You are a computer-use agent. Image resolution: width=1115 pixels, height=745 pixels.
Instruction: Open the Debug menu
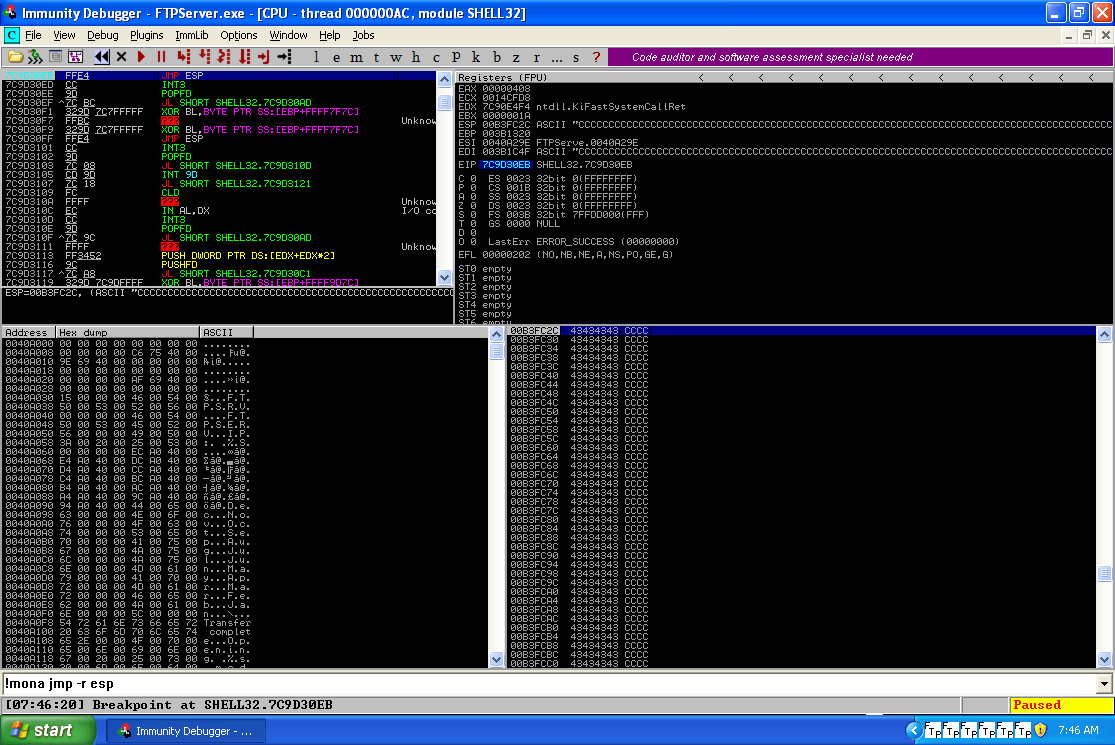[102, 35]
